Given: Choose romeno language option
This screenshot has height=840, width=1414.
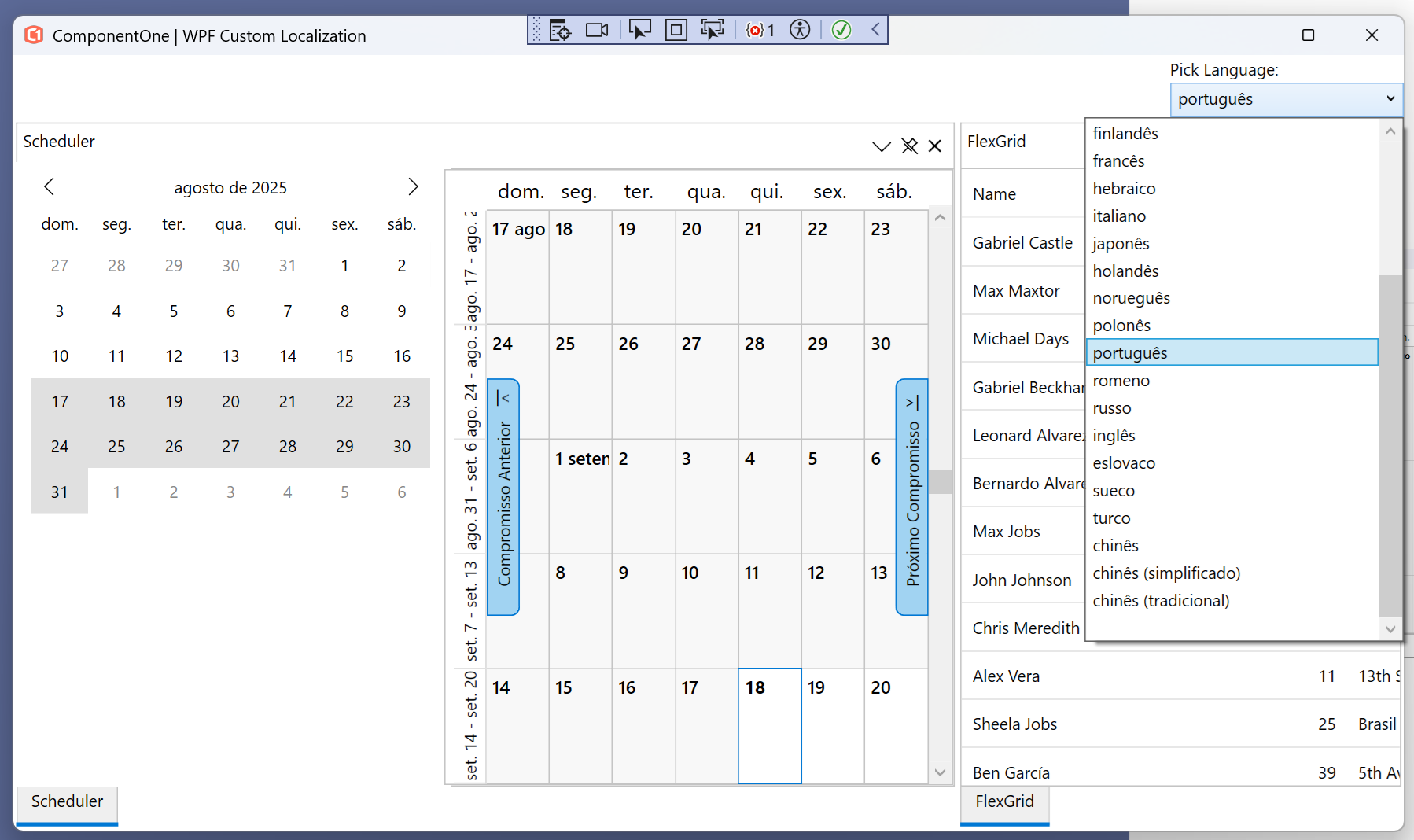Looking at the screenshot, I should [1232, 381].
